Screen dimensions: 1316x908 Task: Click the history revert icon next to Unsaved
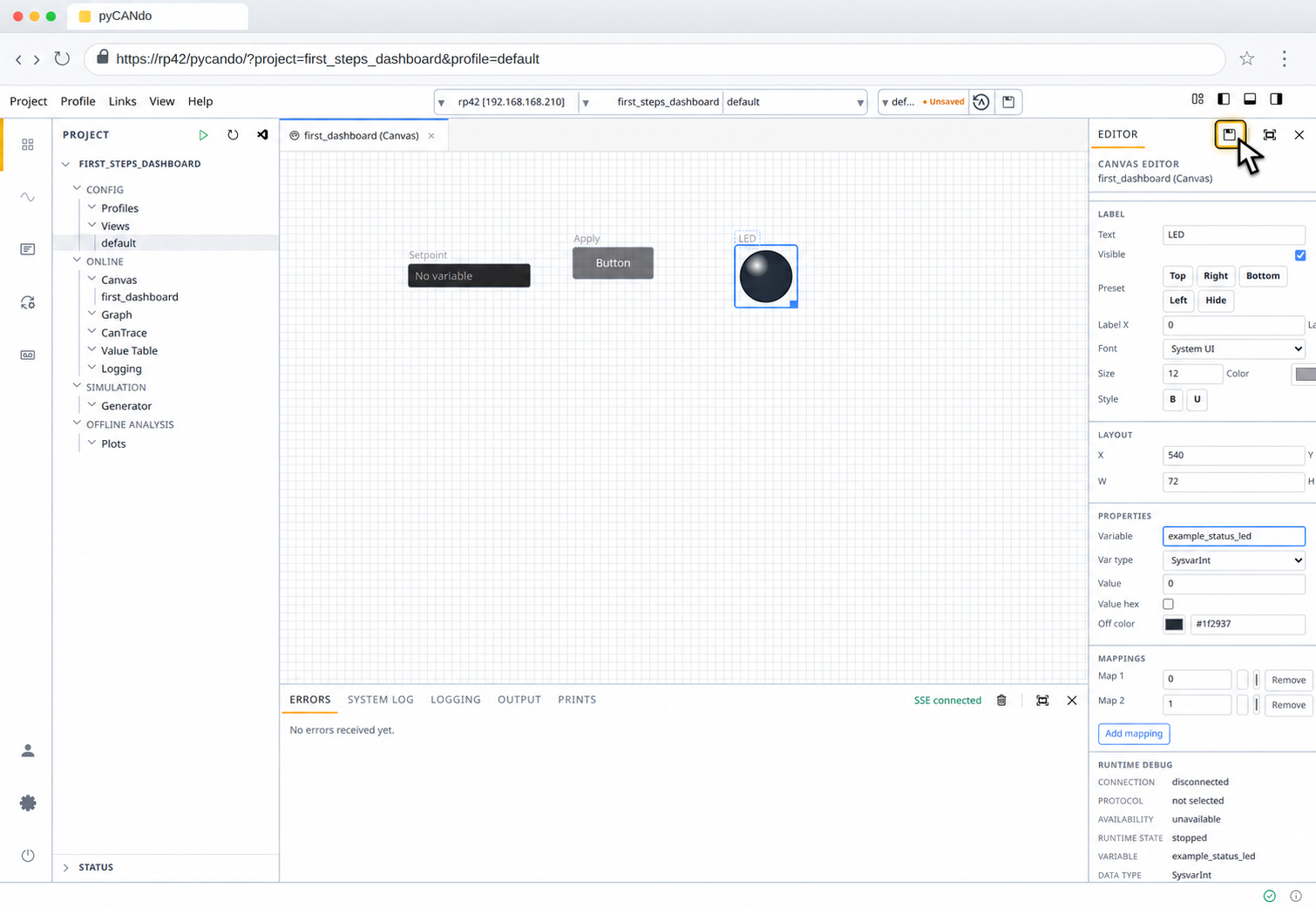(x=981, y=102)
